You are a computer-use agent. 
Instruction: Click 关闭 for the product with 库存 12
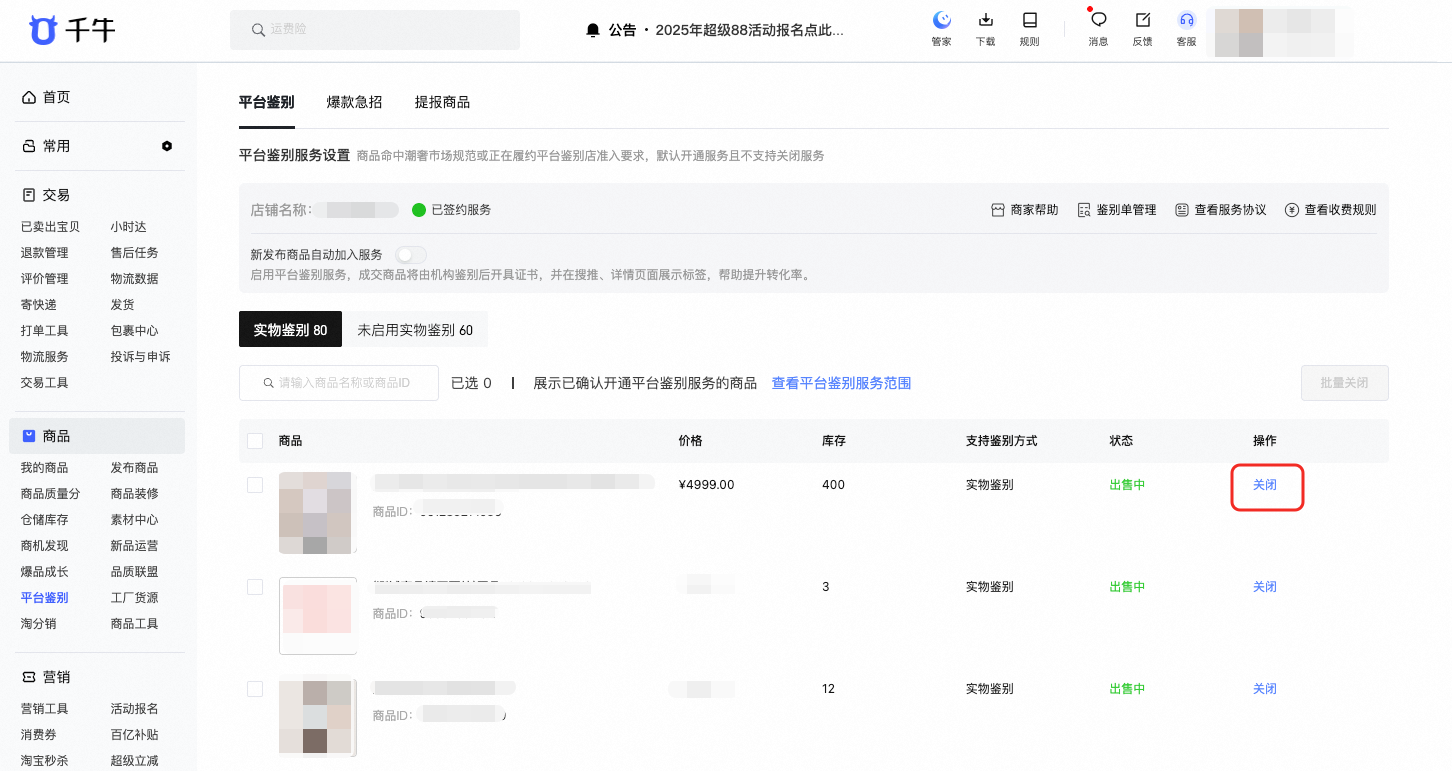pyautogui.click(x=1265, y=689)
